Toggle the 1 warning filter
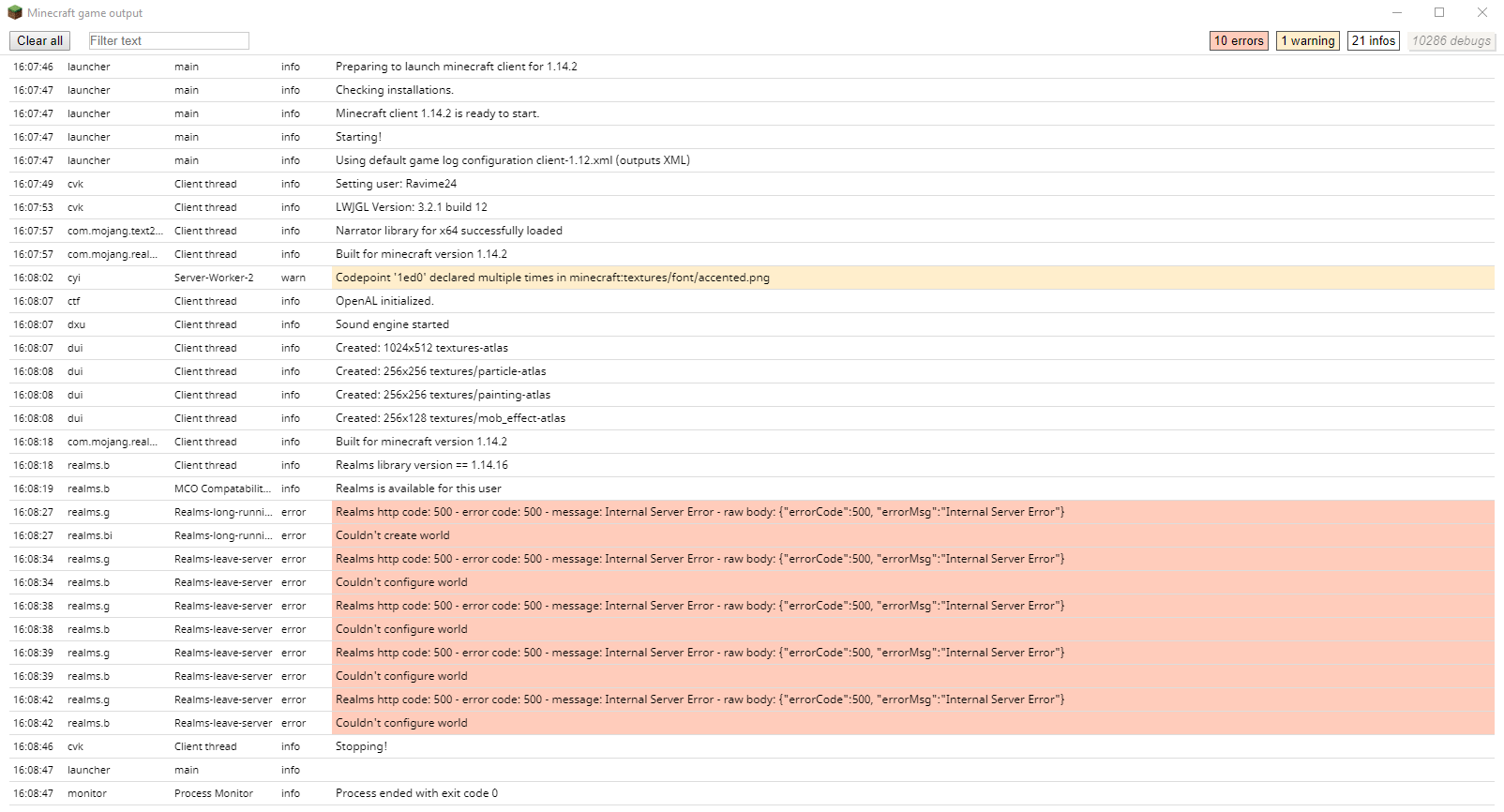The width and height of the screenshot is (1504, 812). point(1307,40)
